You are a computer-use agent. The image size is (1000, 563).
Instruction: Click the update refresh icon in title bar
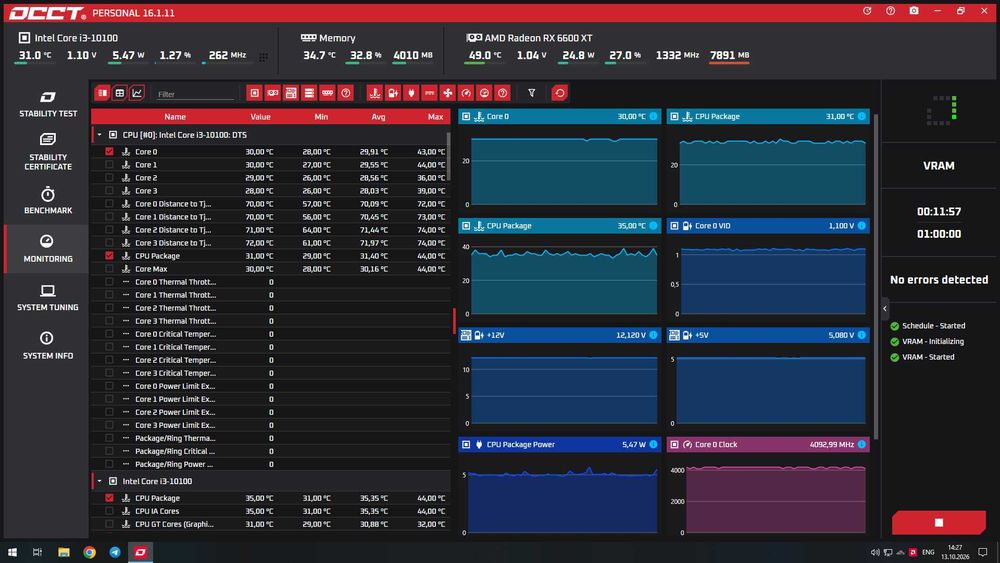(x=867, y=11)
